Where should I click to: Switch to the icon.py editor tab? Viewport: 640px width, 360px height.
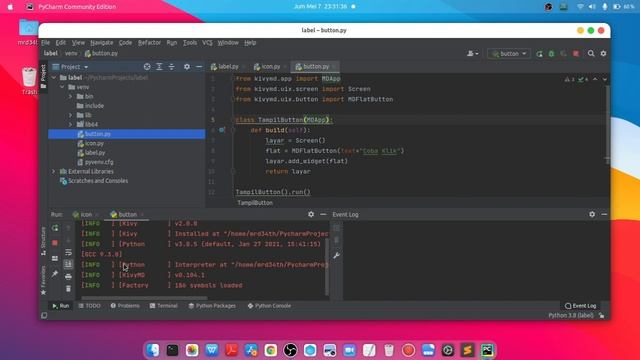[271, 67]
